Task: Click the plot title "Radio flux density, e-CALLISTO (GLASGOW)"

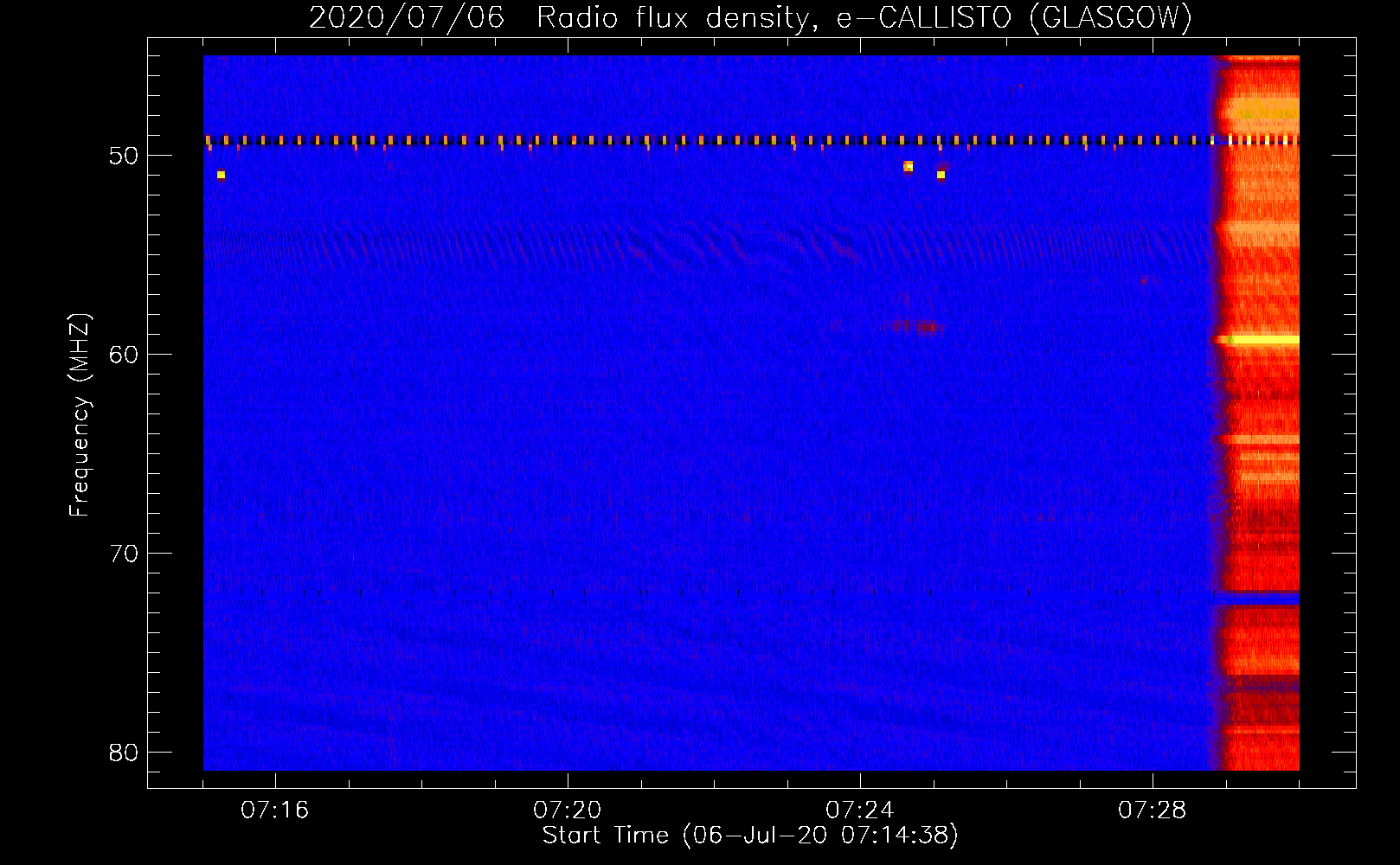Action: click(864, 18)
